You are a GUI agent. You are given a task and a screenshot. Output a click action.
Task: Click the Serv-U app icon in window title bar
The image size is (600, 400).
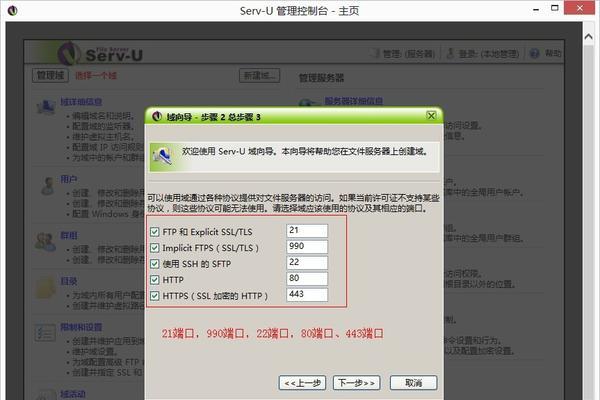coord(12,10)
